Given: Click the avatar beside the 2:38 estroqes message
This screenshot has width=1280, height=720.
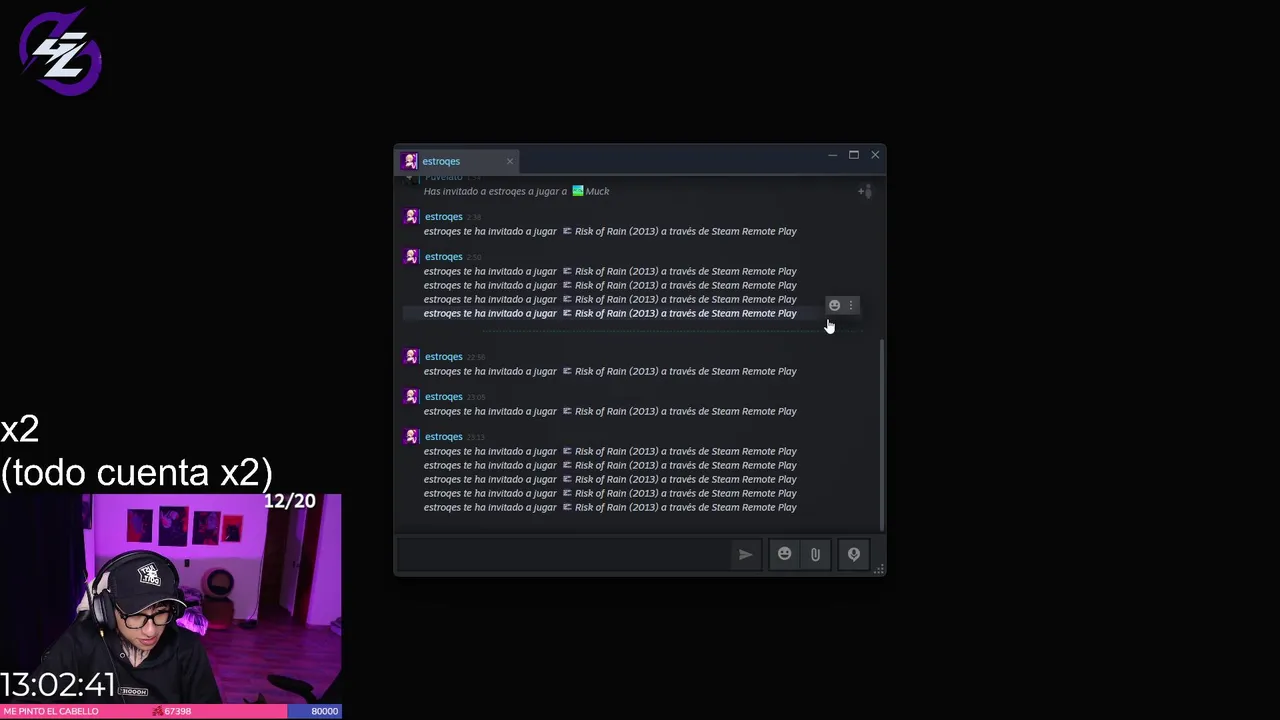Looking at the screenshot, I should pos(410,217).
